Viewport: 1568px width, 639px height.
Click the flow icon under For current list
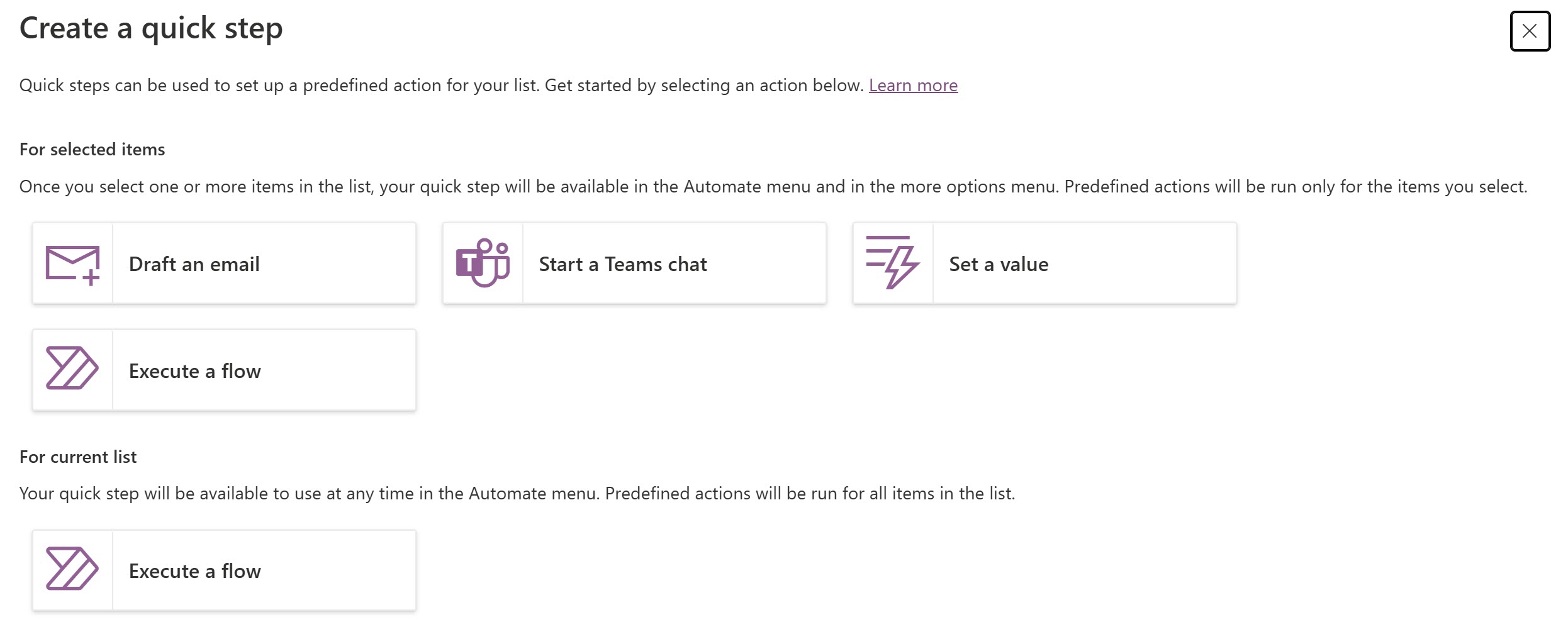coord(72,569)
